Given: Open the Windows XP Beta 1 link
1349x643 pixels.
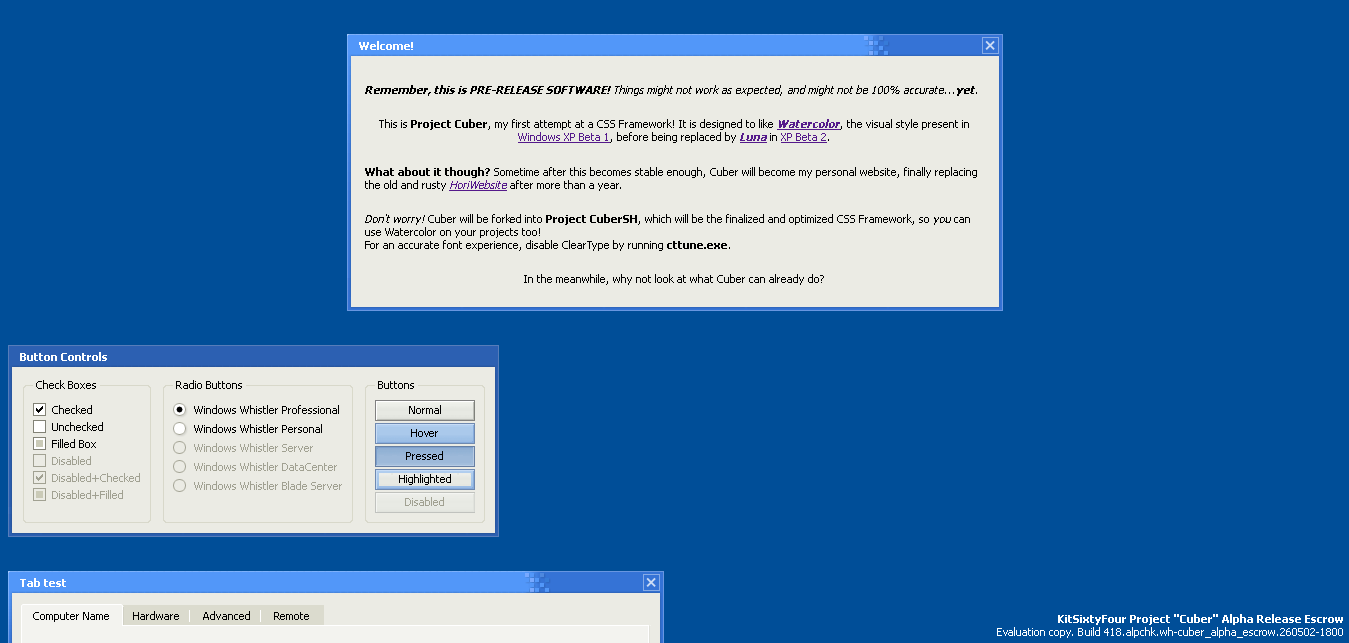Looking at the screenshot, I should click(x=564, y=137).
